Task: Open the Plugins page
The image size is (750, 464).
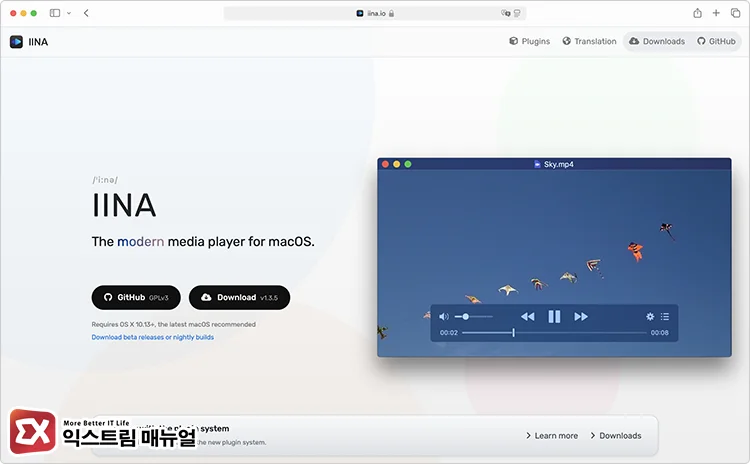Action: [x=529, y=41]
